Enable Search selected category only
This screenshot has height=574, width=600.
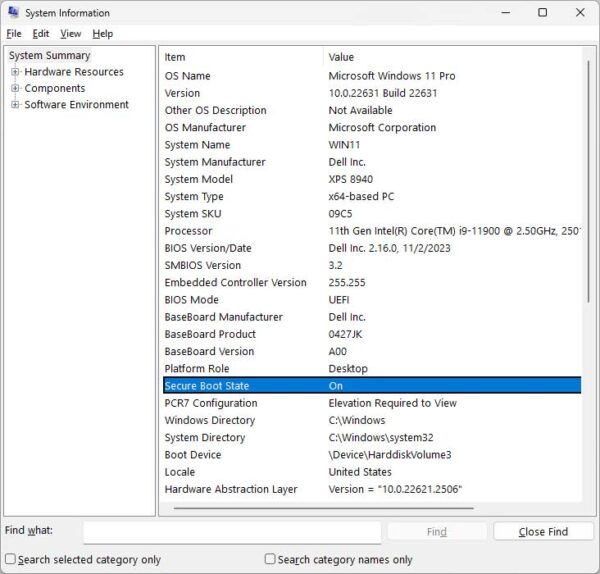tap(10, 559)
